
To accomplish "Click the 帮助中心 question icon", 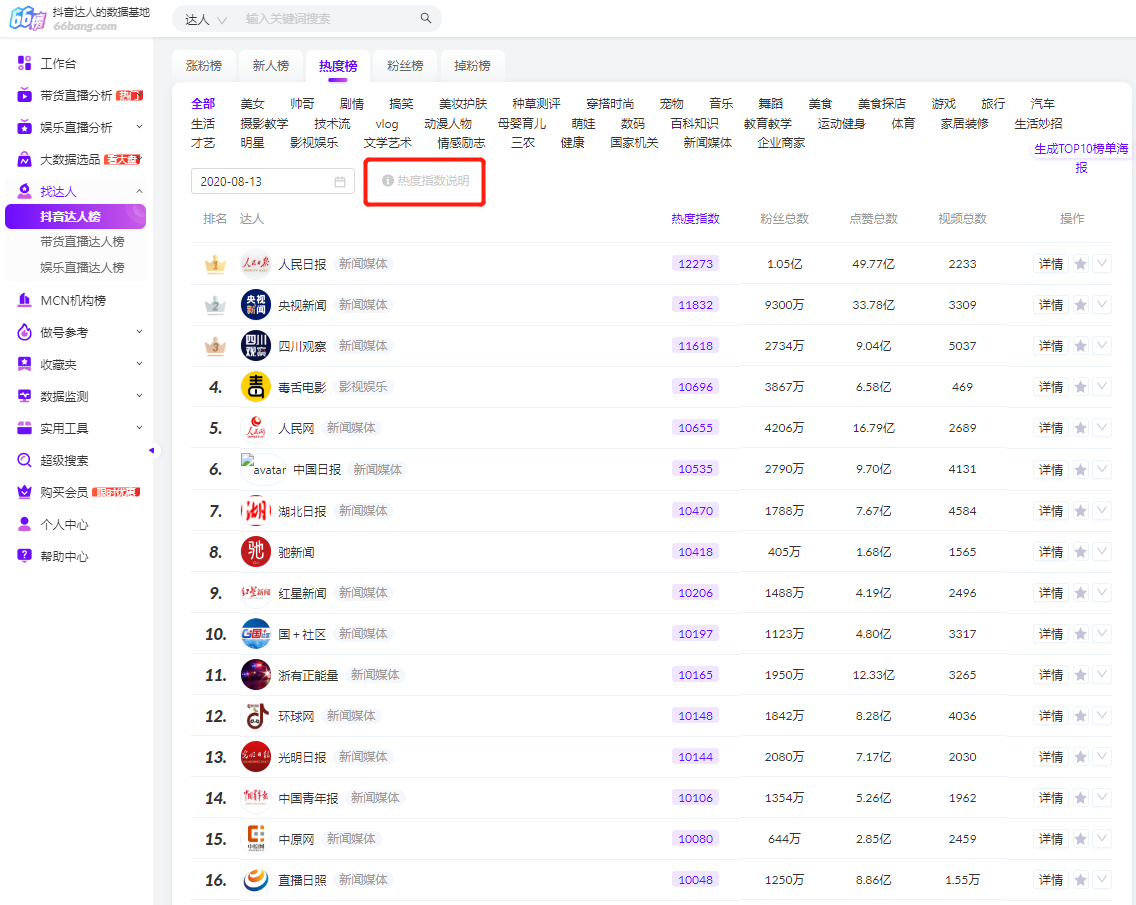I will point(25,557).
